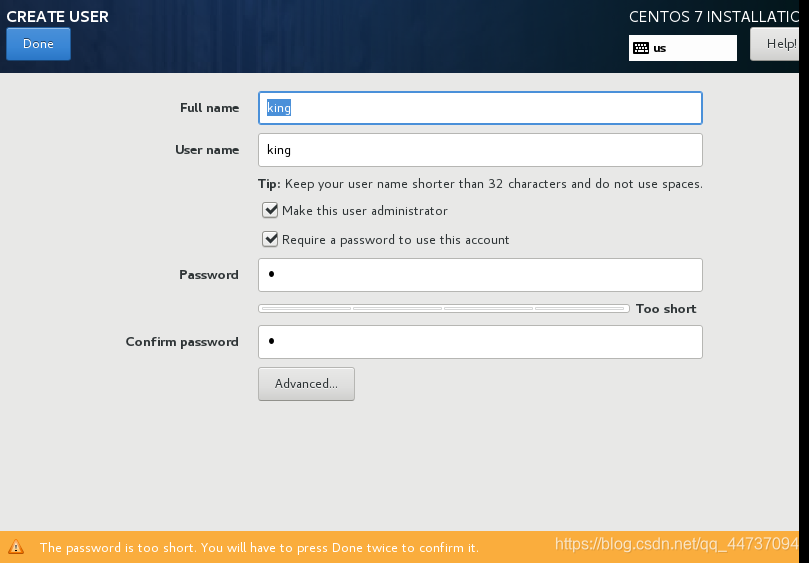
Task: Toggle Make this user administrator checkbox
Action: click(x=270, y=210)
